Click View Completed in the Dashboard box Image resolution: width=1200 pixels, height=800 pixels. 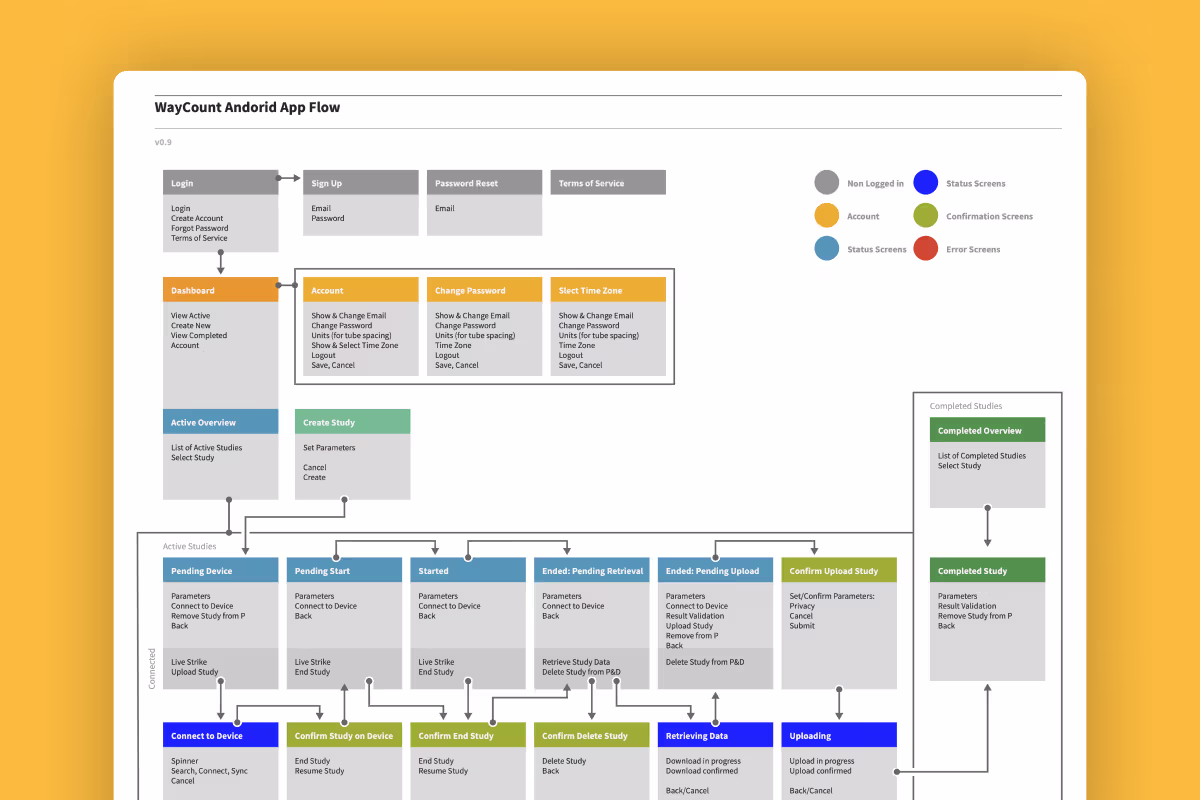click(x=199, y=336)
